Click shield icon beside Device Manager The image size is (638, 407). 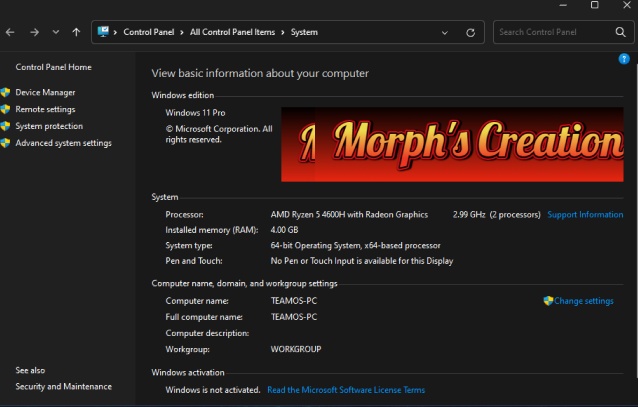[x=5, y=92]
